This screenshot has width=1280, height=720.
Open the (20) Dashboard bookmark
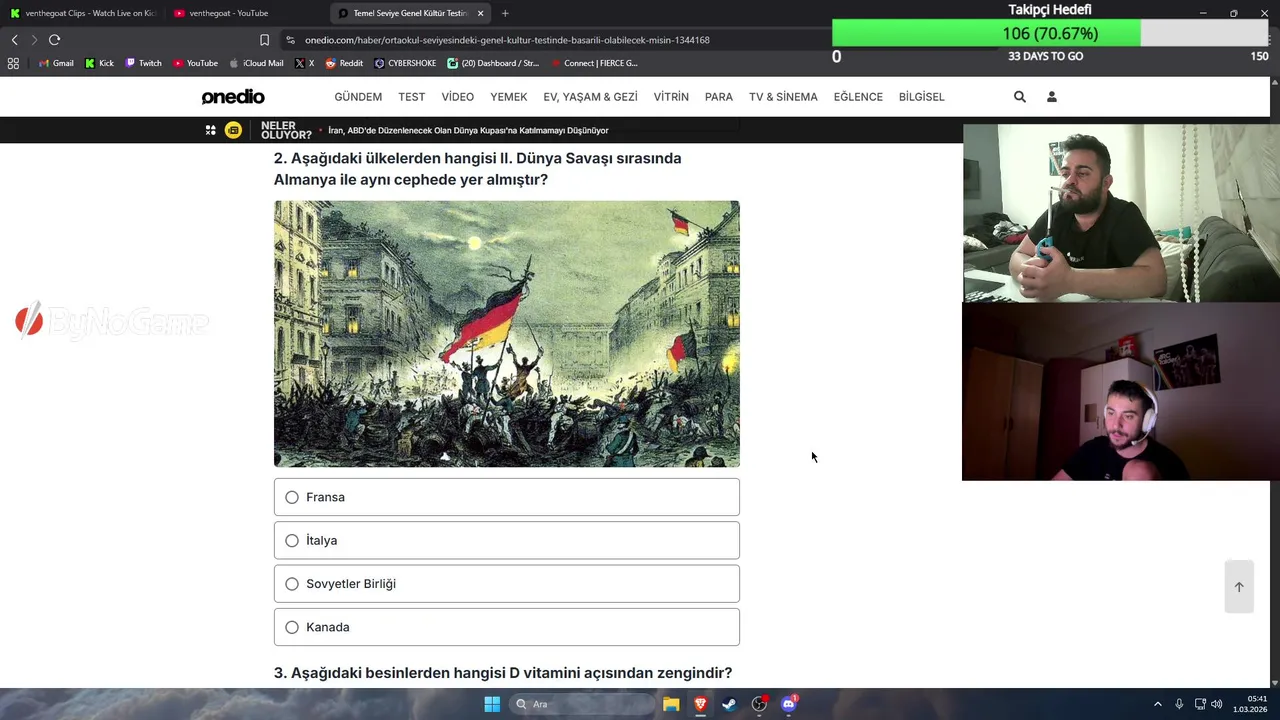tap(493, 63)
